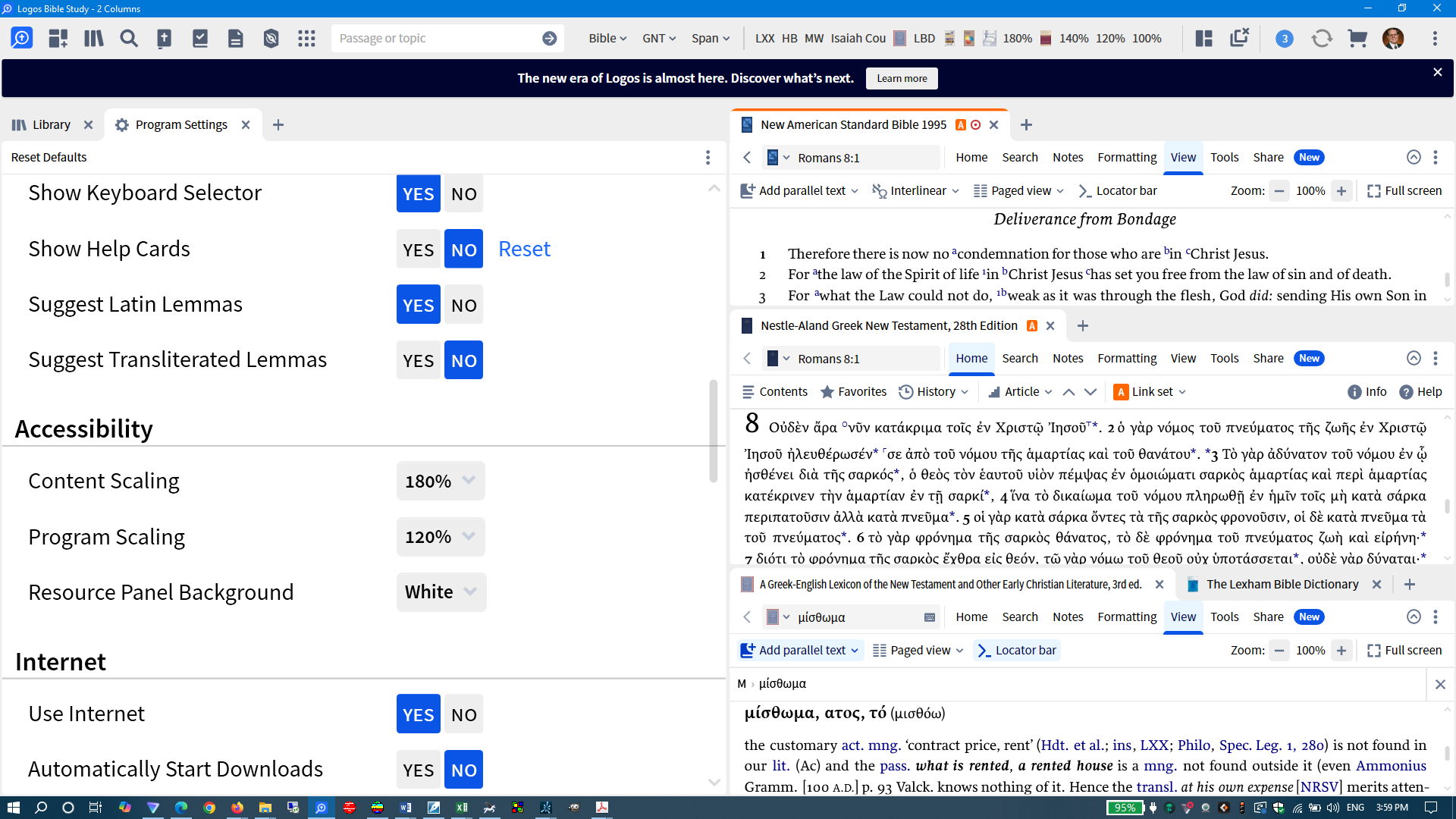
Task: Open the Bible dropdown in top toolbar
Action: [607, 38]
